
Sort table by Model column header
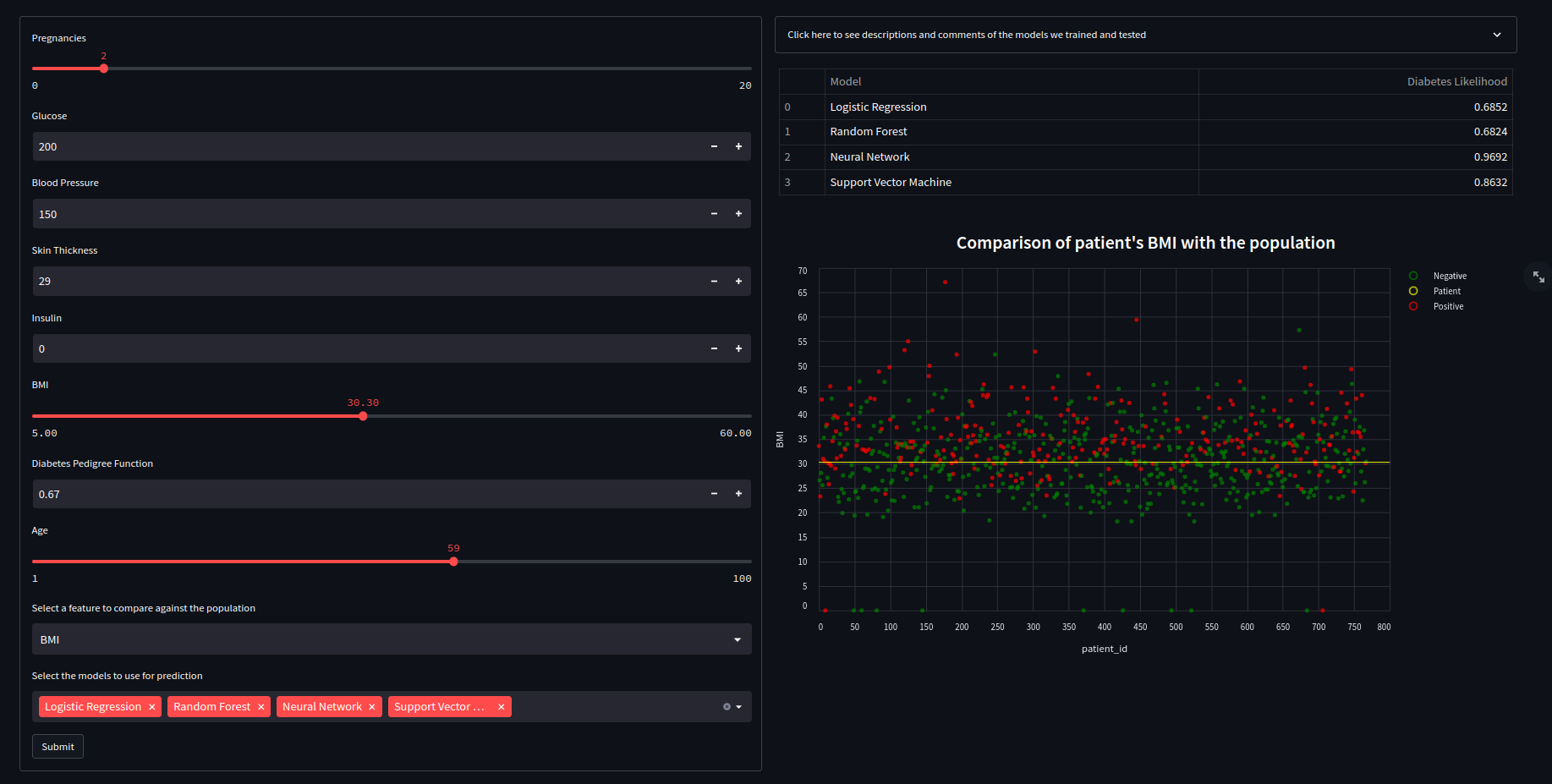pos(1011,82)
